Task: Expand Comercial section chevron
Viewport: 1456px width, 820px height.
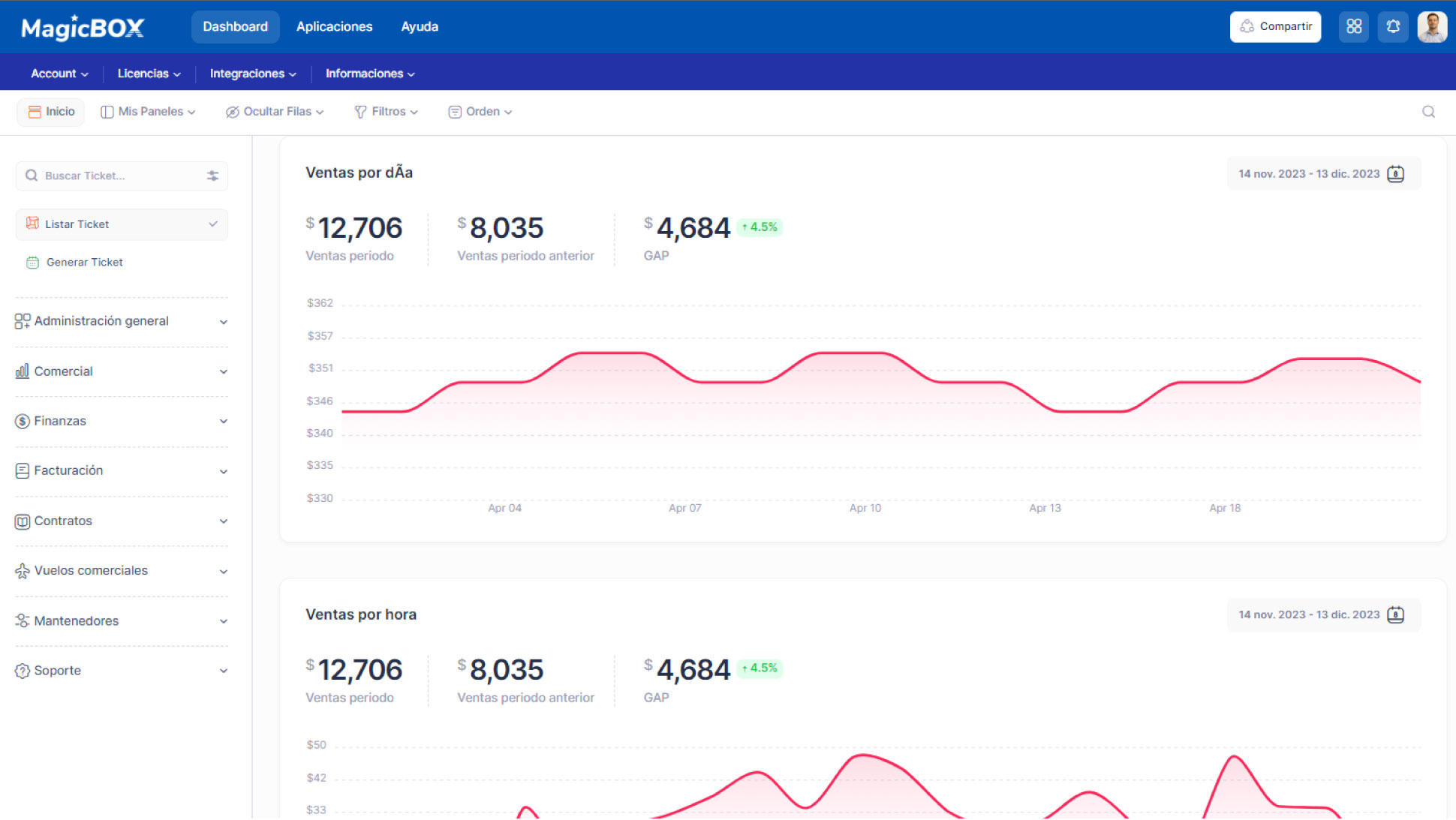Action: tap(224, 371)
